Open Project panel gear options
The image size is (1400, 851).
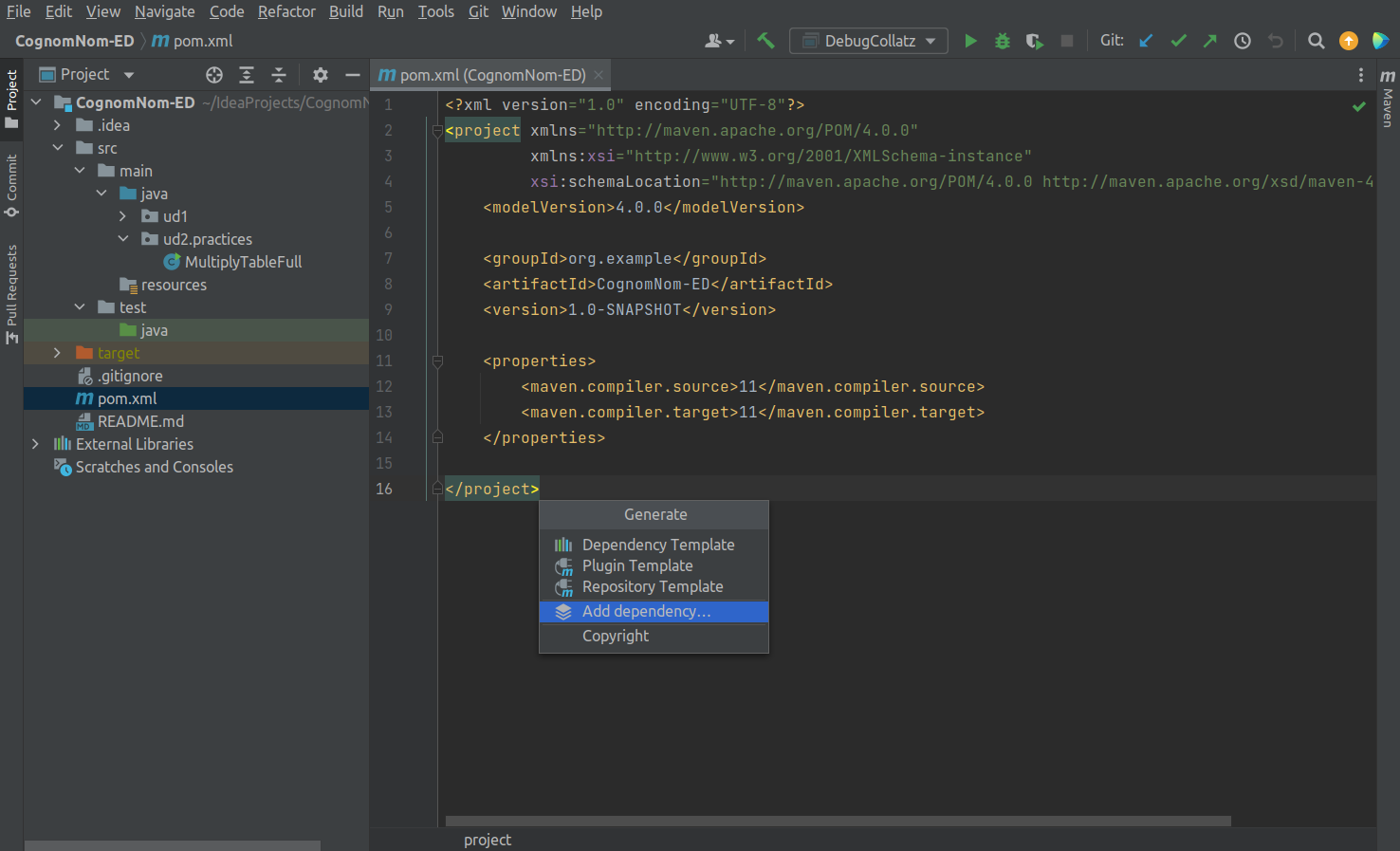(321, 75)
